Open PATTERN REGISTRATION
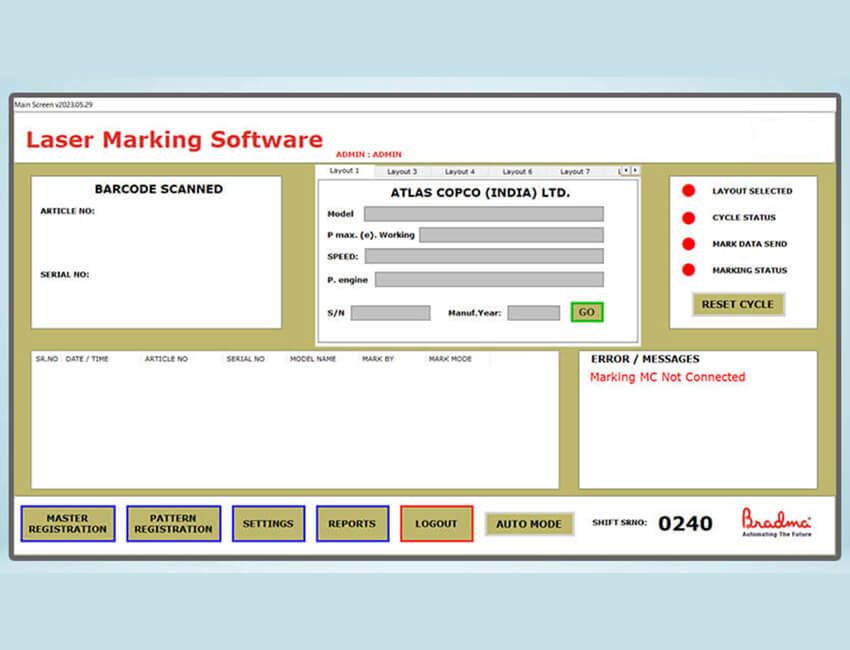Screen dimensions: 850x650 click(x=173, y=523)
